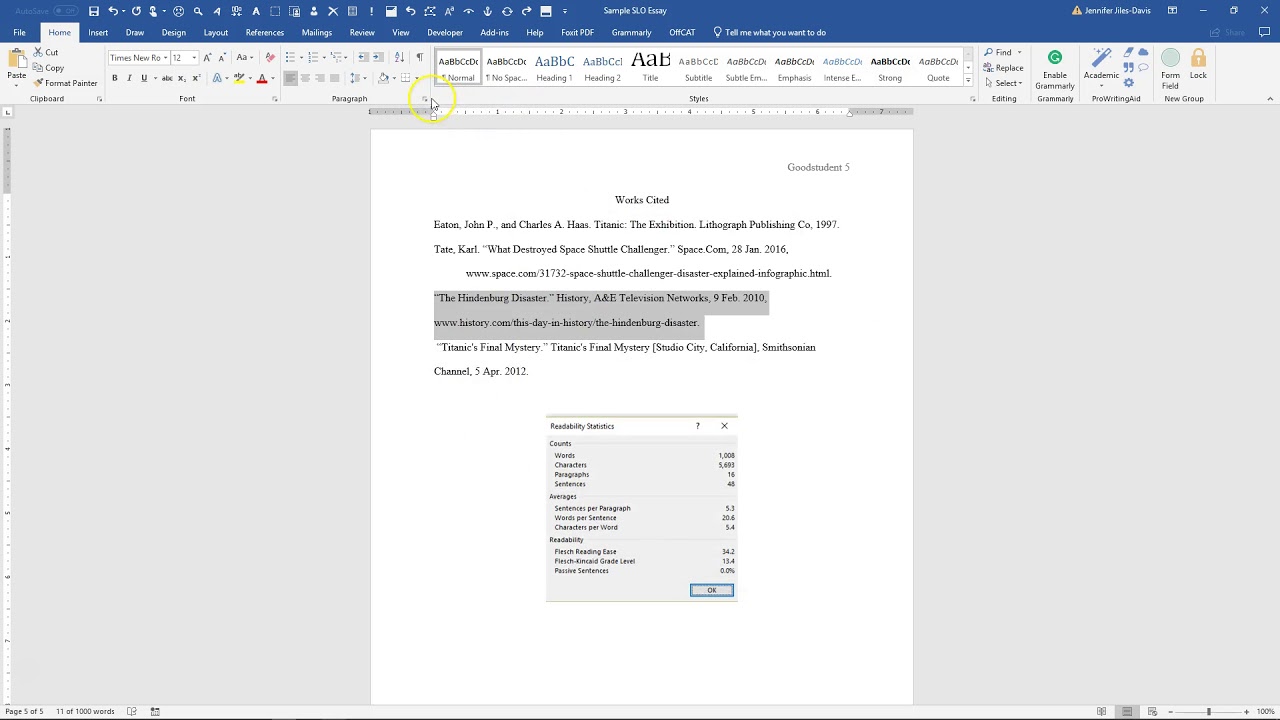This screenshot has height=720, width=1280.
Task: Center align the text
Action: (306, 78)
